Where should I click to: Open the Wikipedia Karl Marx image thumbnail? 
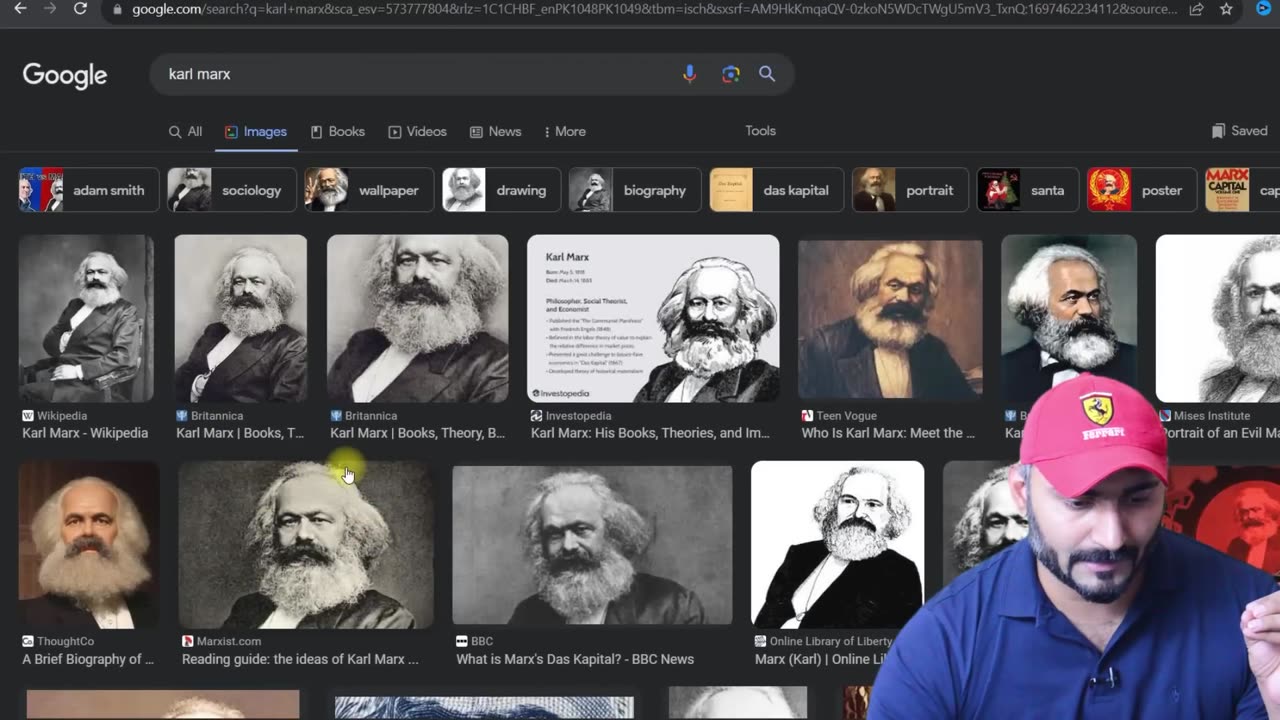[86, 318]
